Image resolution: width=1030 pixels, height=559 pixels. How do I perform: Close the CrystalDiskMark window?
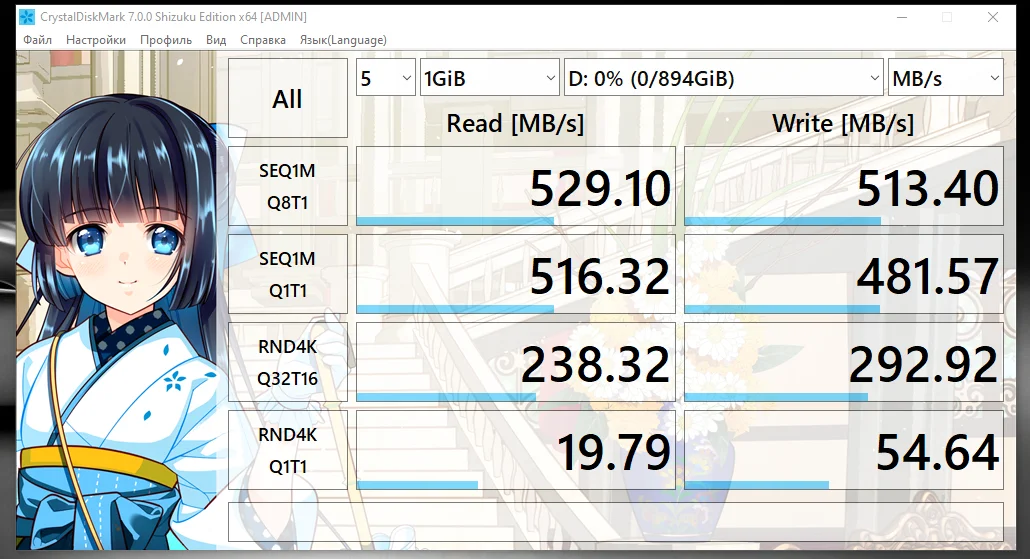pos(993,17)
